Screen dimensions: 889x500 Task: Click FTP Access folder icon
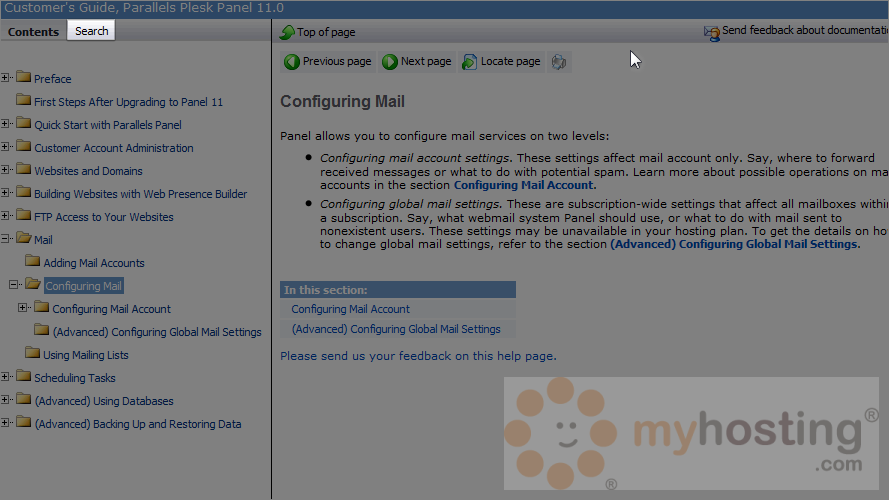pyautogui.click(x=23, y=215)
